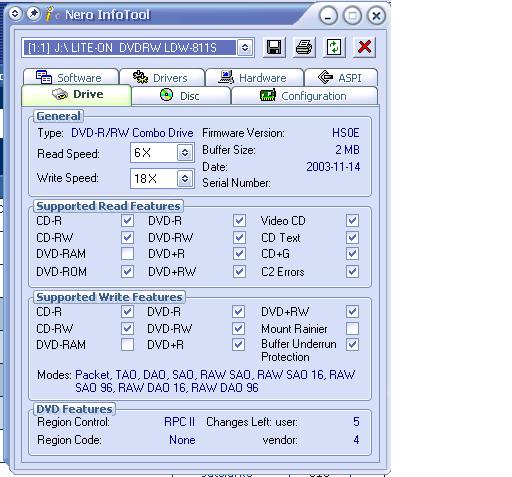Click user changes left value 5
This screenshot has height=477, width=512.
(x=356, y=422)
